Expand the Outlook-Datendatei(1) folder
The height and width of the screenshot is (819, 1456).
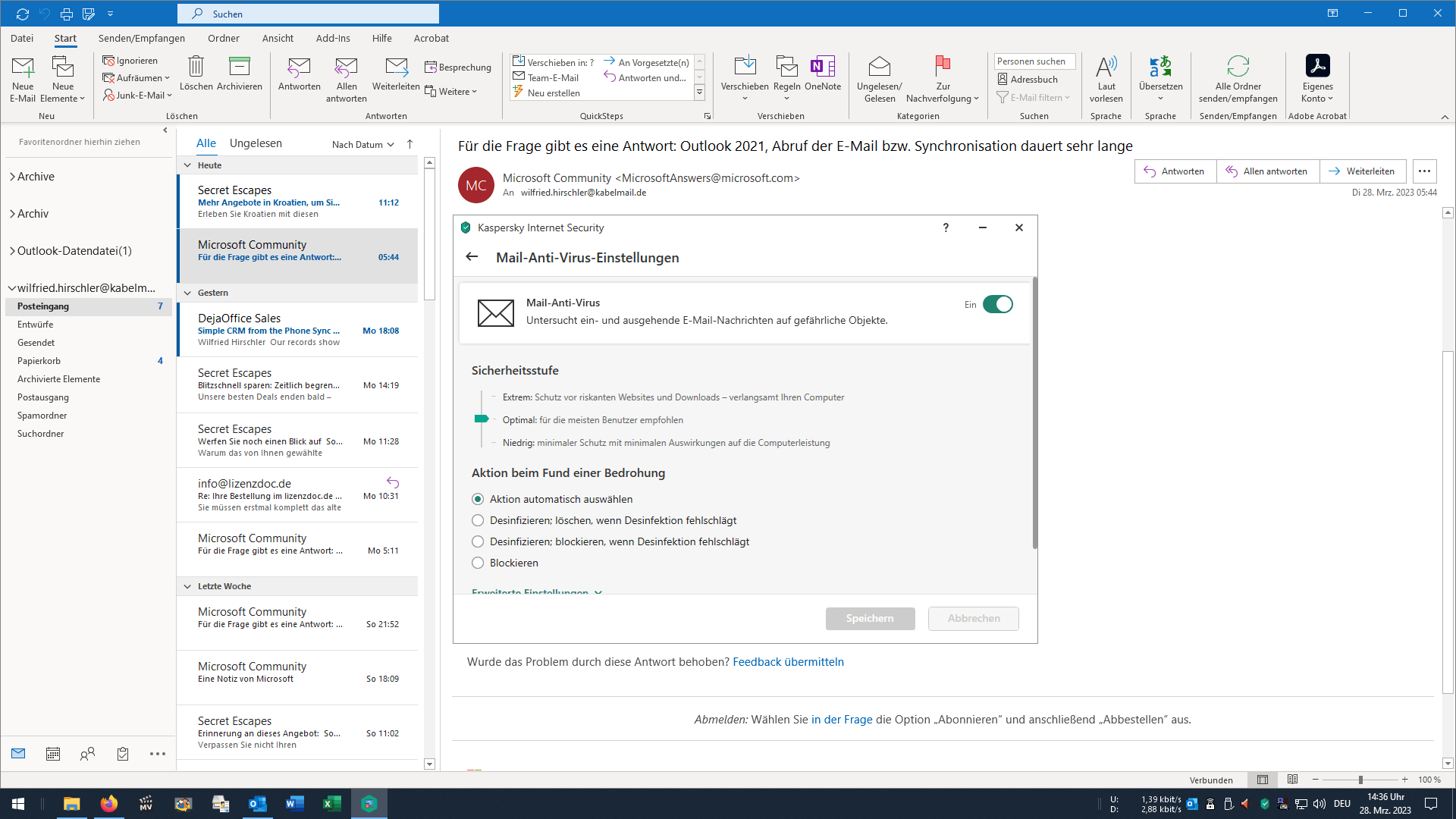pos(12,251)
